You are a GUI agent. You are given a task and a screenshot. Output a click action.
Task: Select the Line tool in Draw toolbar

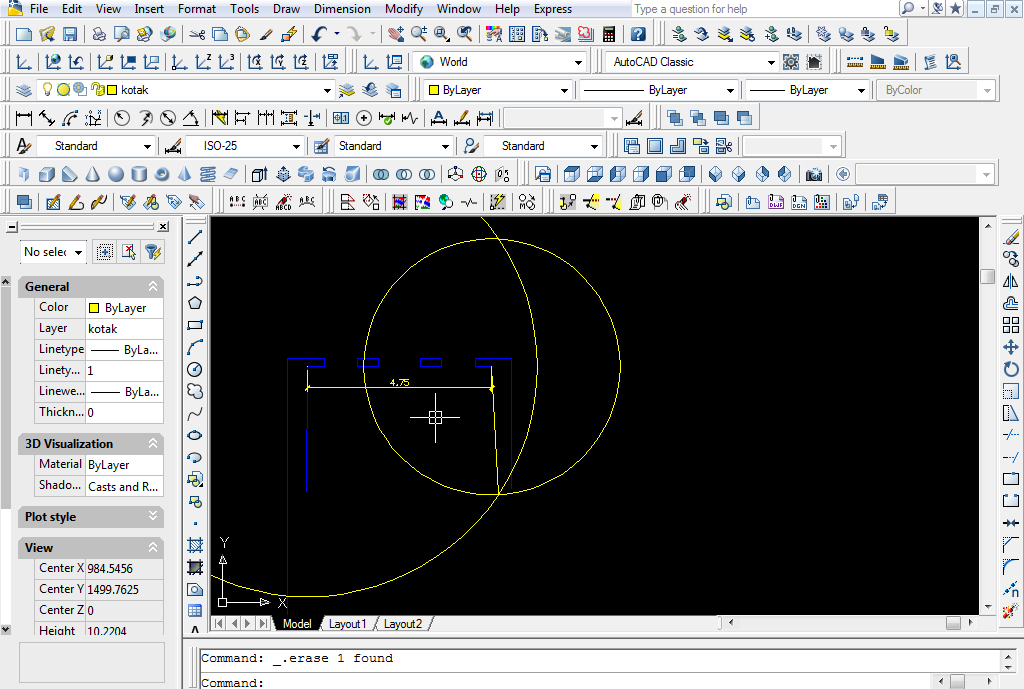tap(195, 237)
